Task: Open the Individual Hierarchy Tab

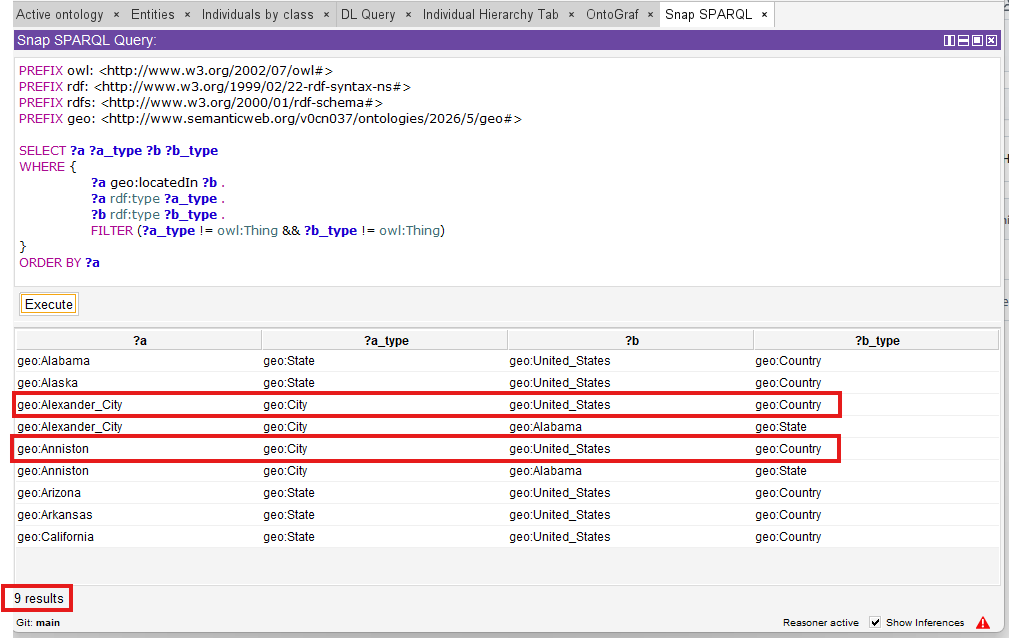Action: (490, 14)
